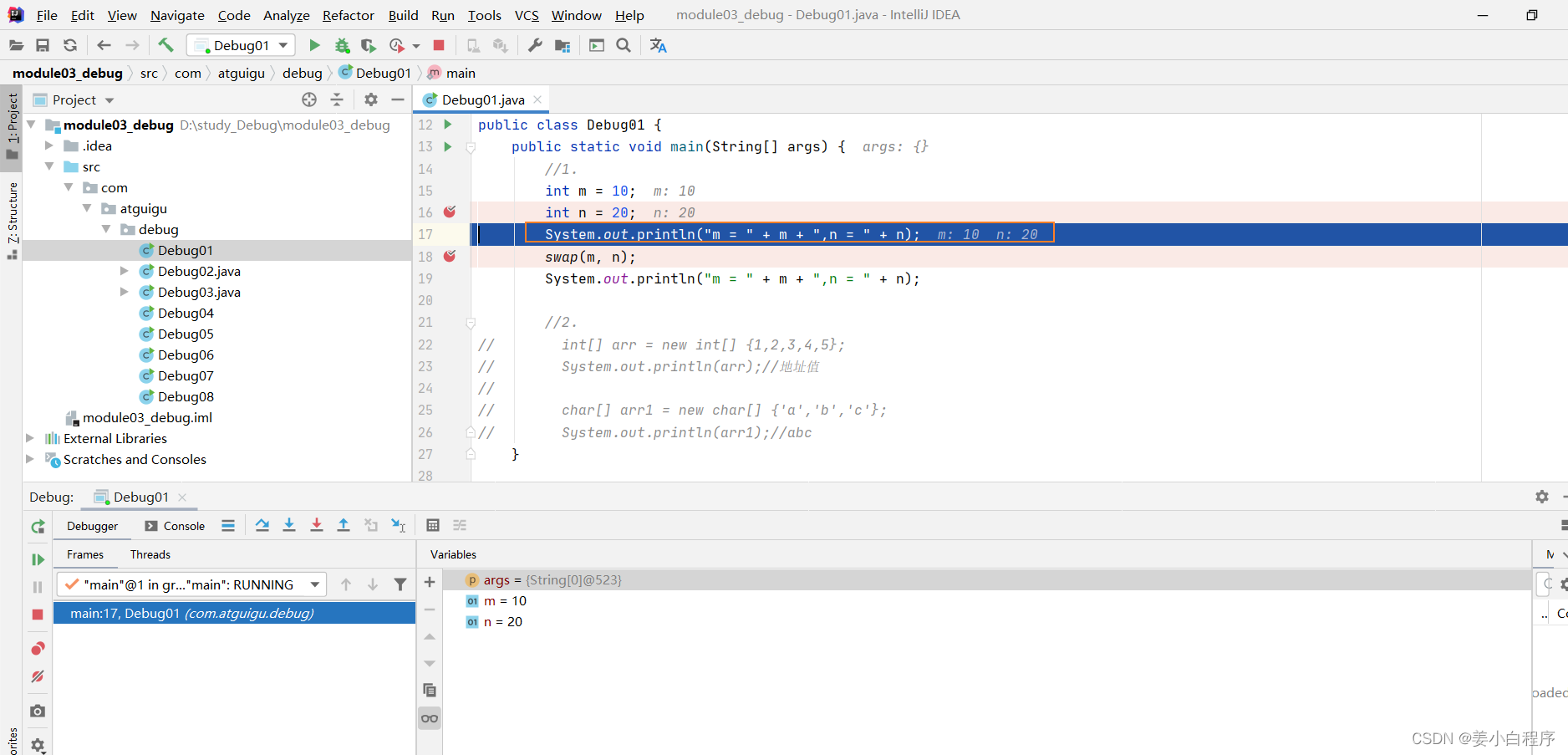The image size is (1568, 755).
Task: Open the Project view type dropdown
Action: pyautogui.click(x=74, y=99)
